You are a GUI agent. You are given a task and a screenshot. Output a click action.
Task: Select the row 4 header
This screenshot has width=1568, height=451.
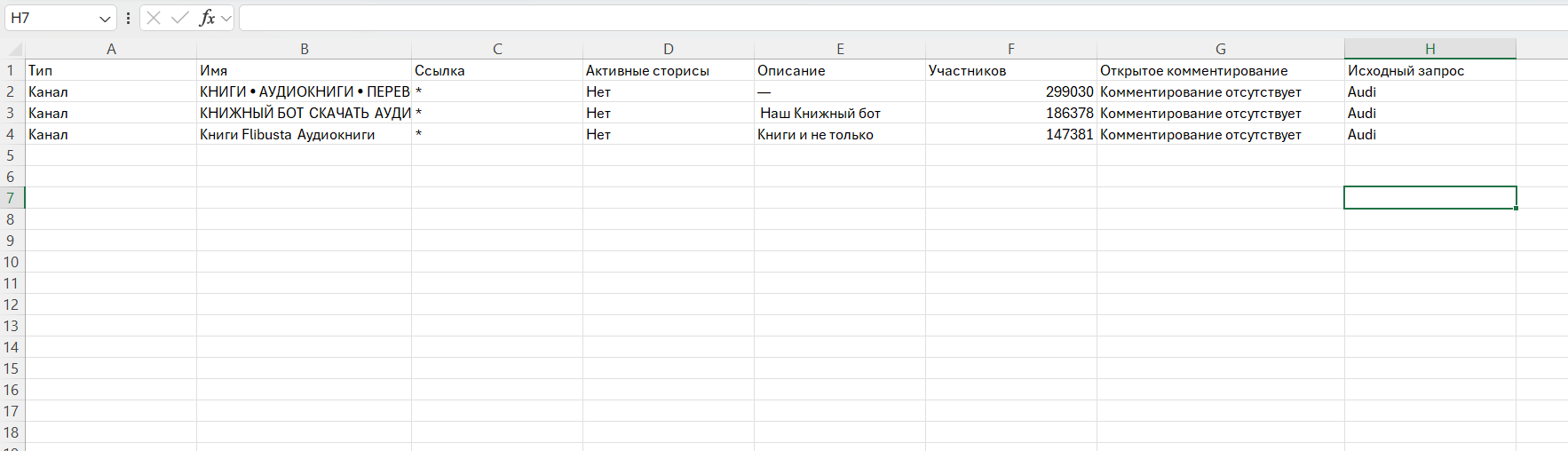tap(12, 134)
